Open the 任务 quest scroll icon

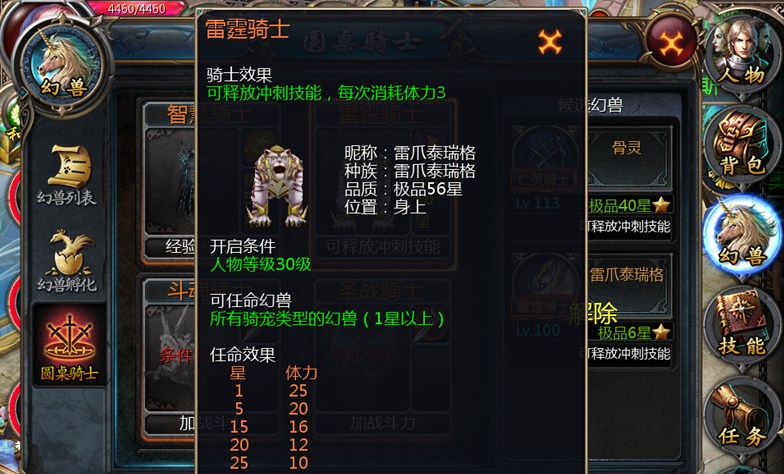click(x=742, y=416)
